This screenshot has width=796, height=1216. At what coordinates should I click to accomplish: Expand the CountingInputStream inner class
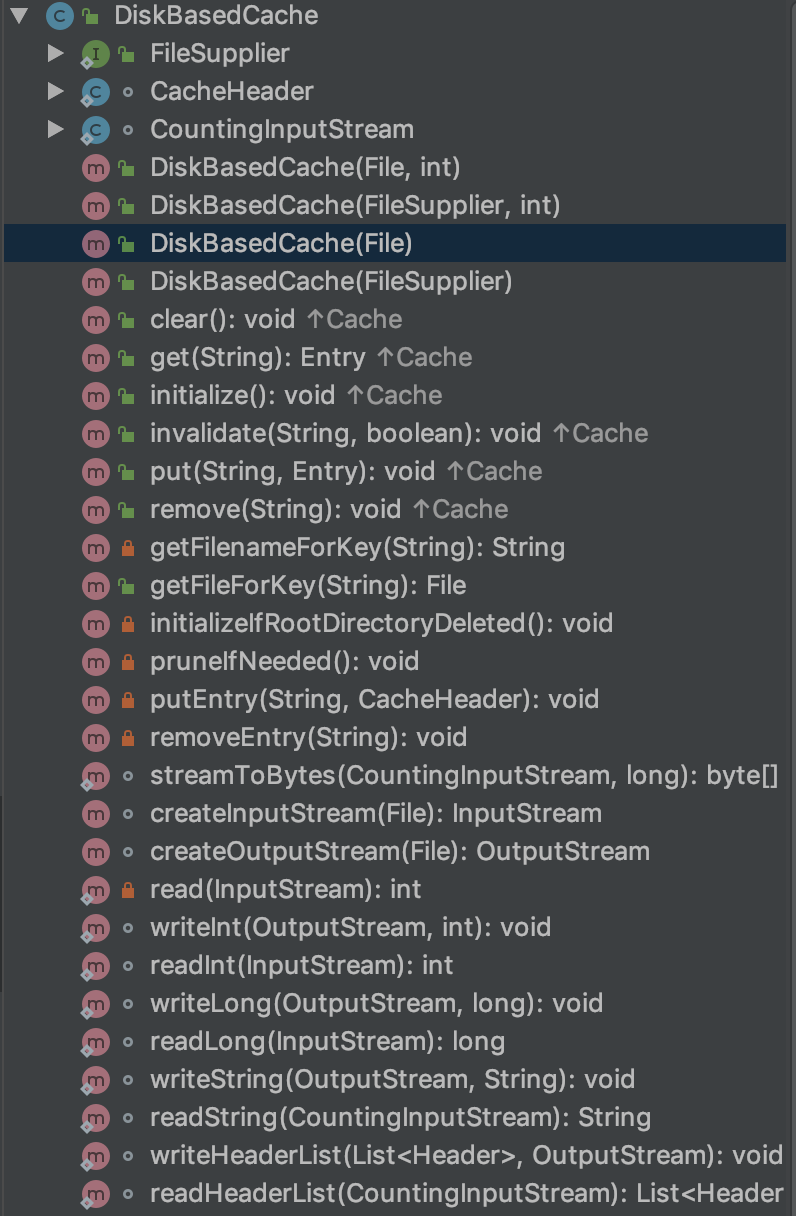(56, 130)
